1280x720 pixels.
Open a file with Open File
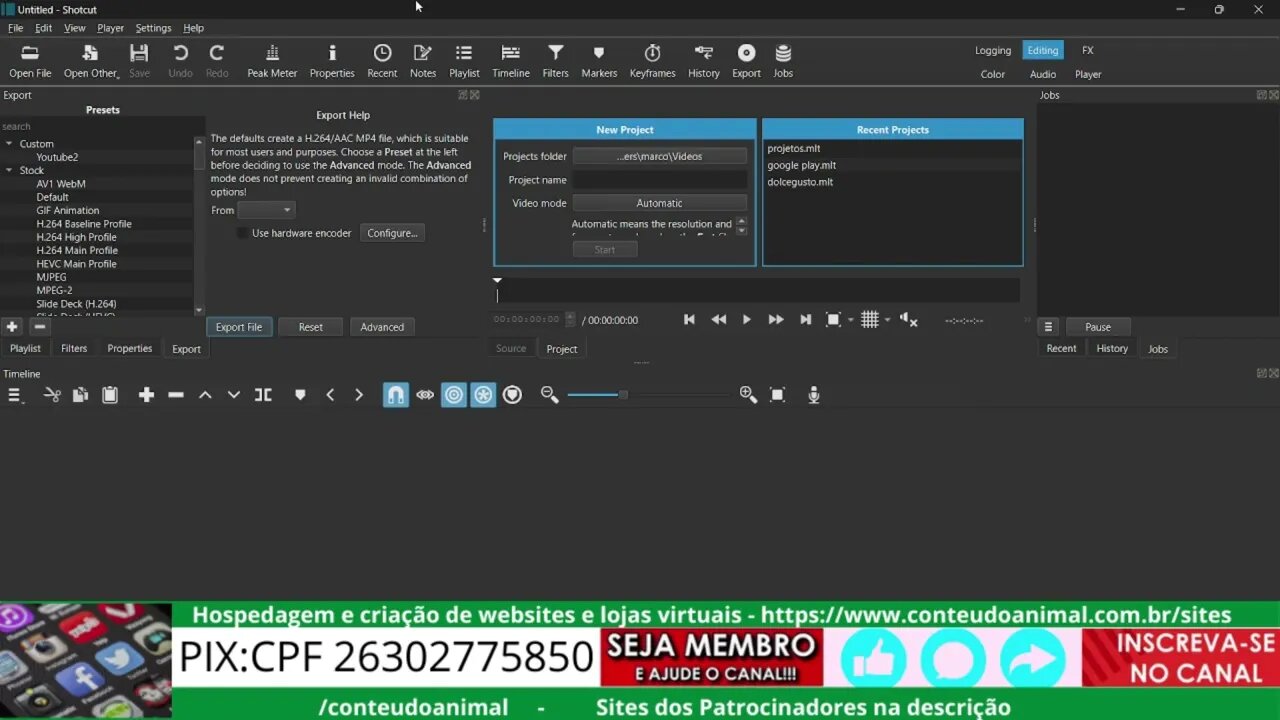click(x=30, y=61)
